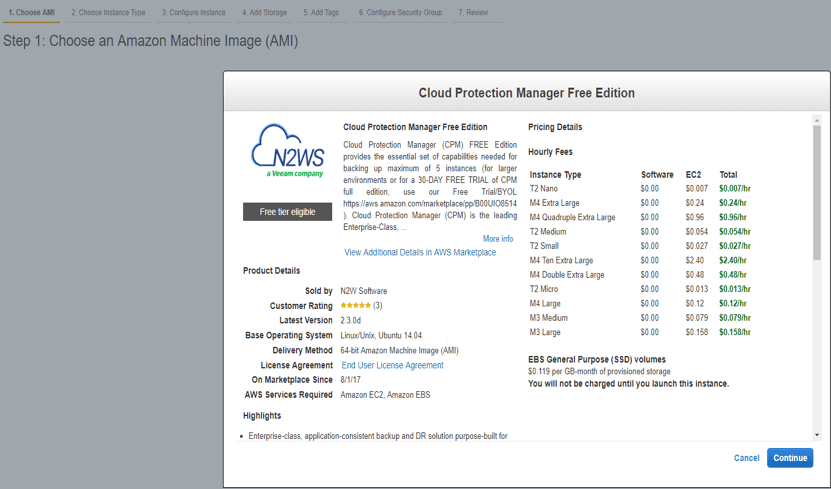Image resolution: width=831 pixels, height=489 pixels.
Task: Click the five-star customer rating
Action: pyautogui.click(x=356, y=305)
